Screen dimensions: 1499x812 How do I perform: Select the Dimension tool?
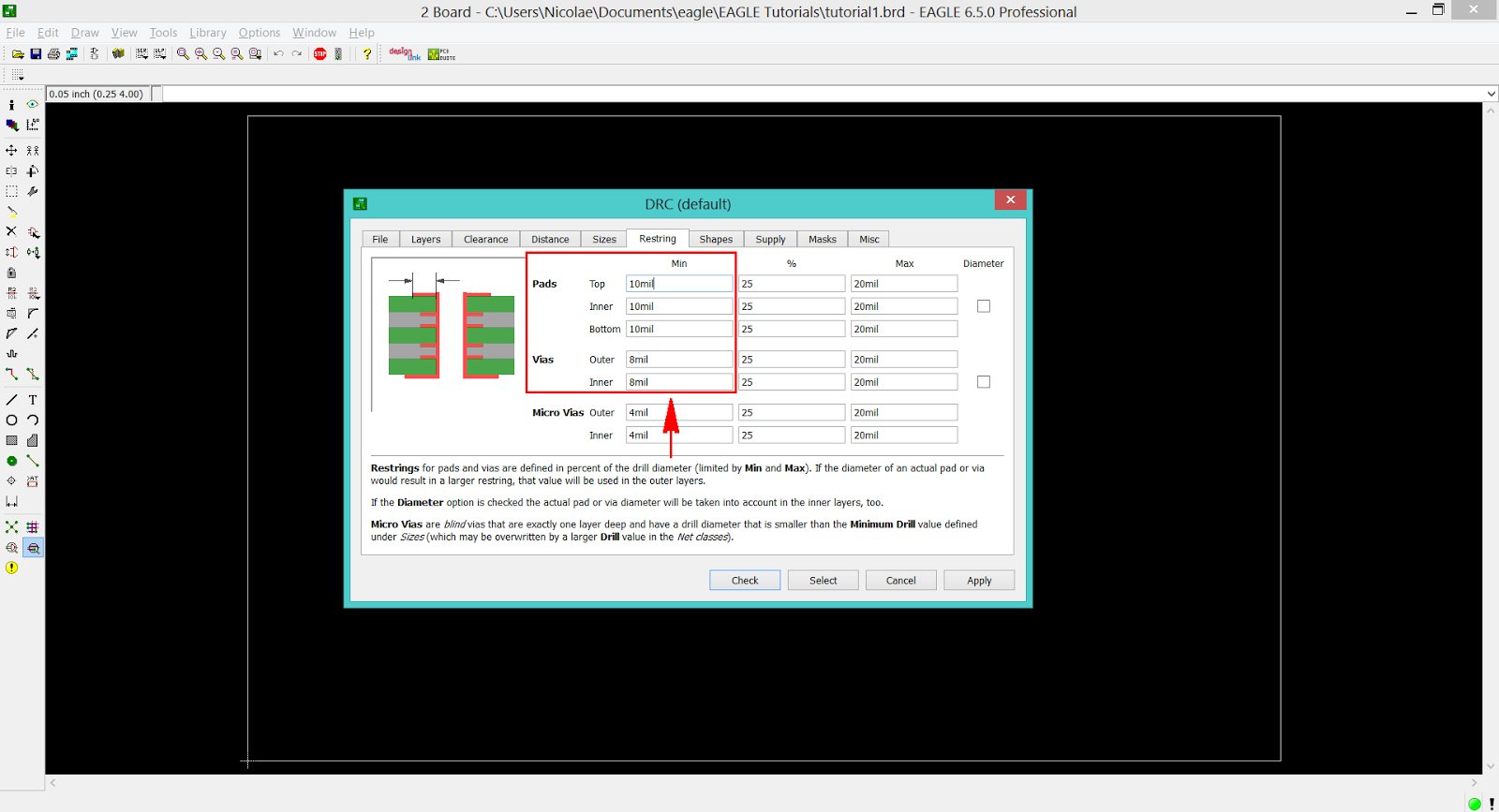click(11, 501)
